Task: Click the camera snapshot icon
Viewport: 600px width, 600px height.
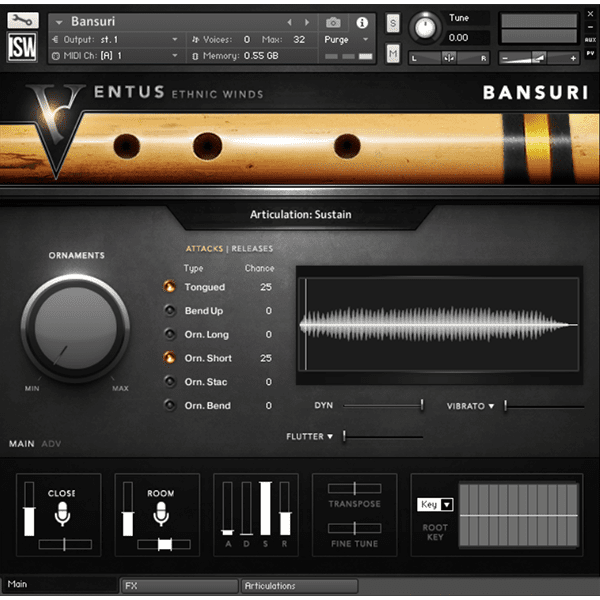Action: [333, 22]
